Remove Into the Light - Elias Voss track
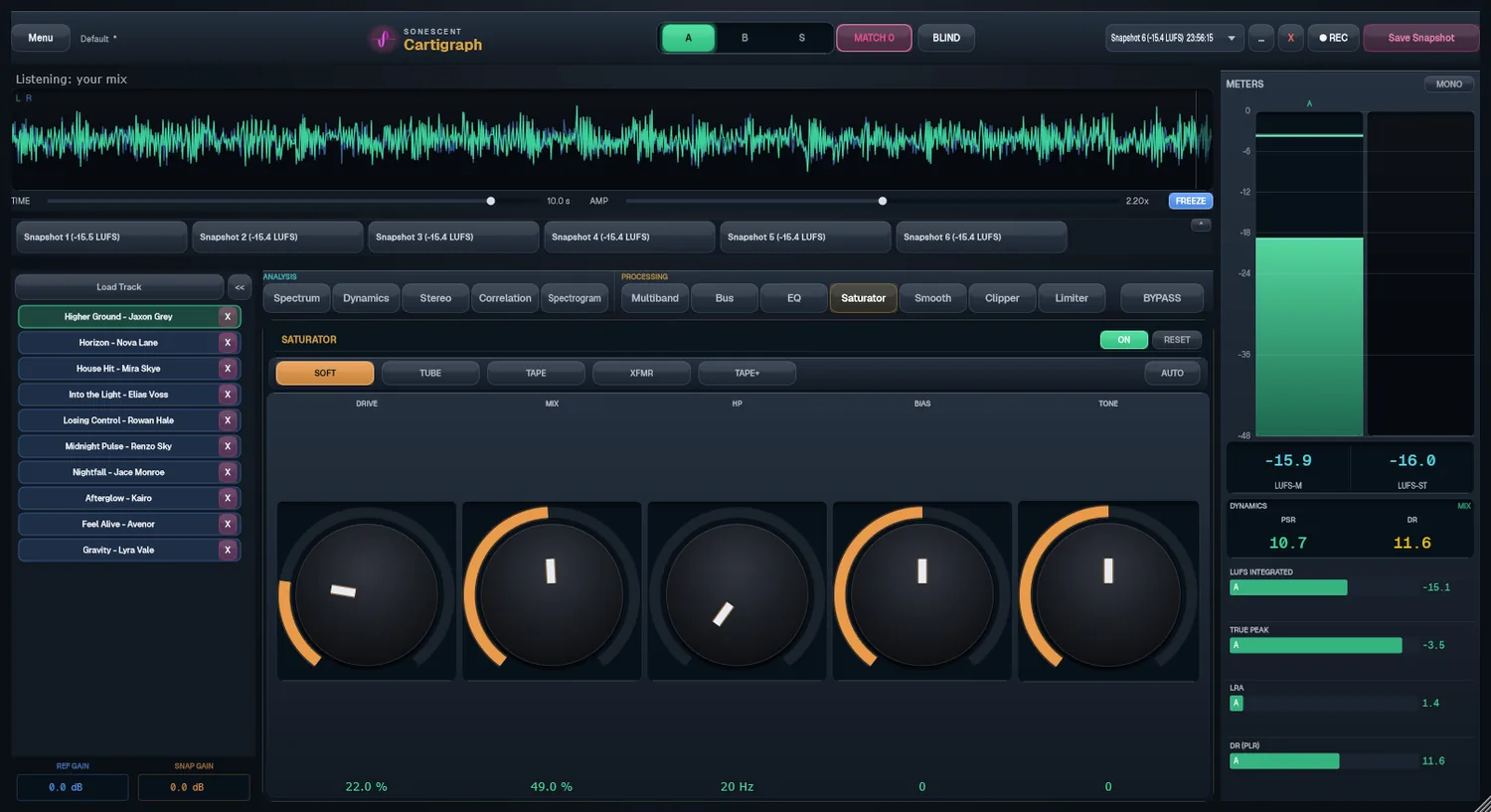1491x812 pixels. [228, 394]
